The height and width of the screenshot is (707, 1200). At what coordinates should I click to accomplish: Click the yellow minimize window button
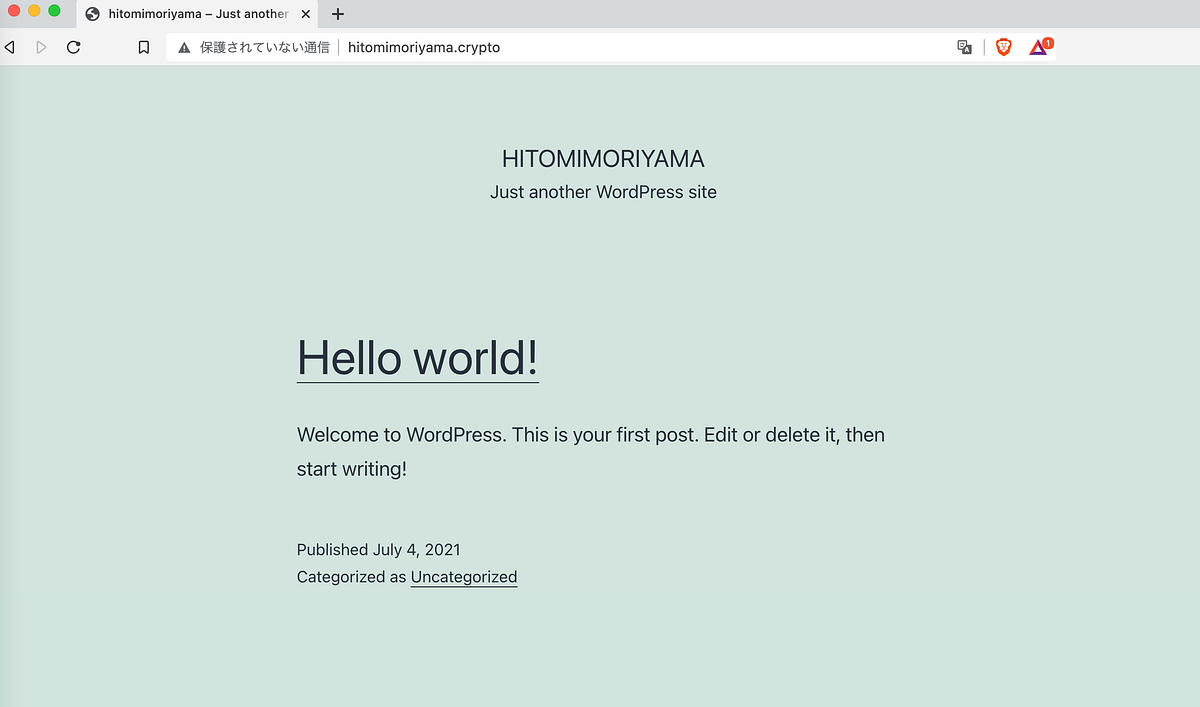34,11
